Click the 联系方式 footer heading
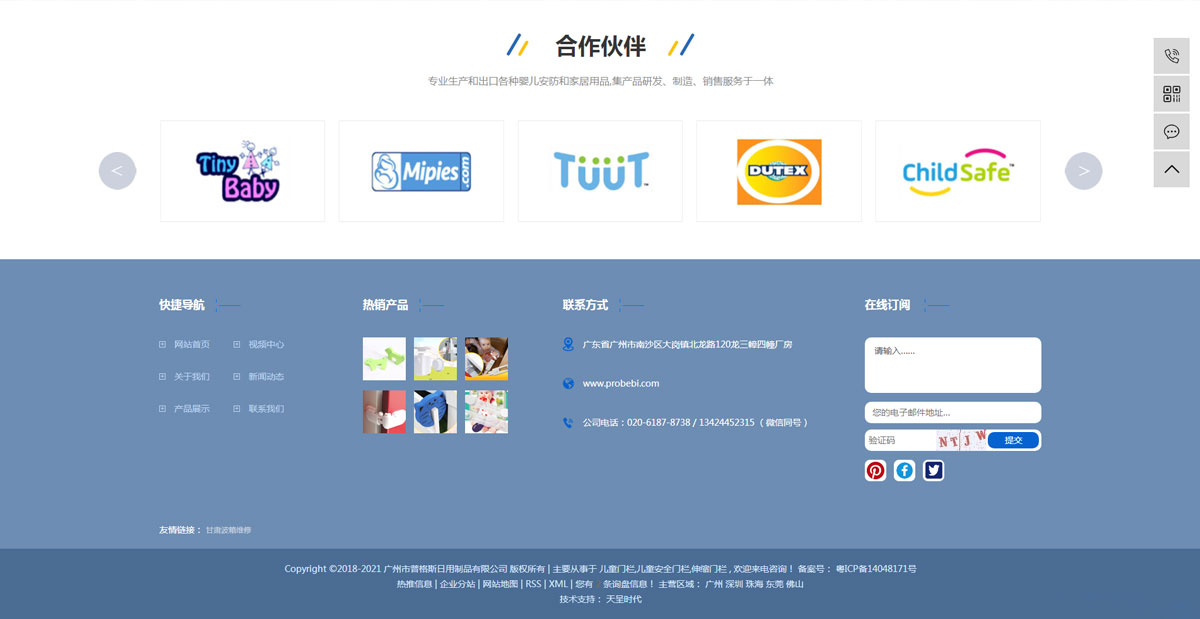Viewport: 1200px width, 619px height. click(586, 305)
